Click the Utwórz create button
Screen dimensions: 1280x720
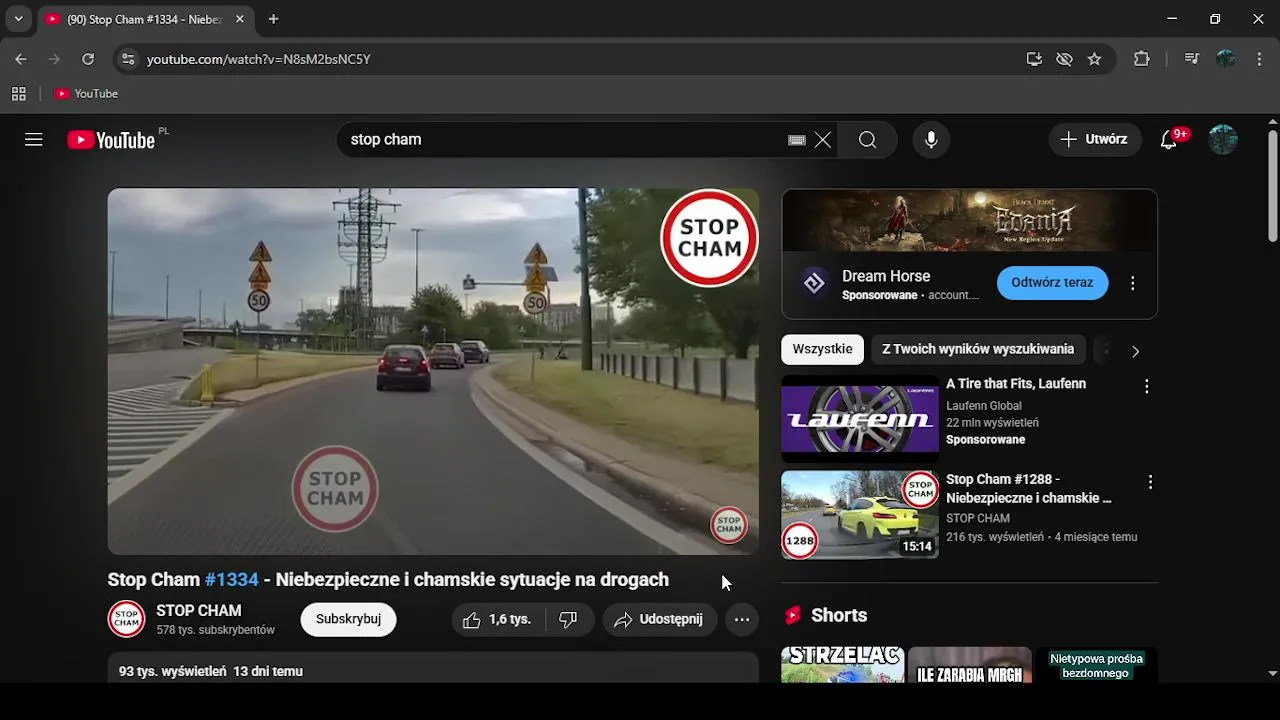[x=1094, y=140]
